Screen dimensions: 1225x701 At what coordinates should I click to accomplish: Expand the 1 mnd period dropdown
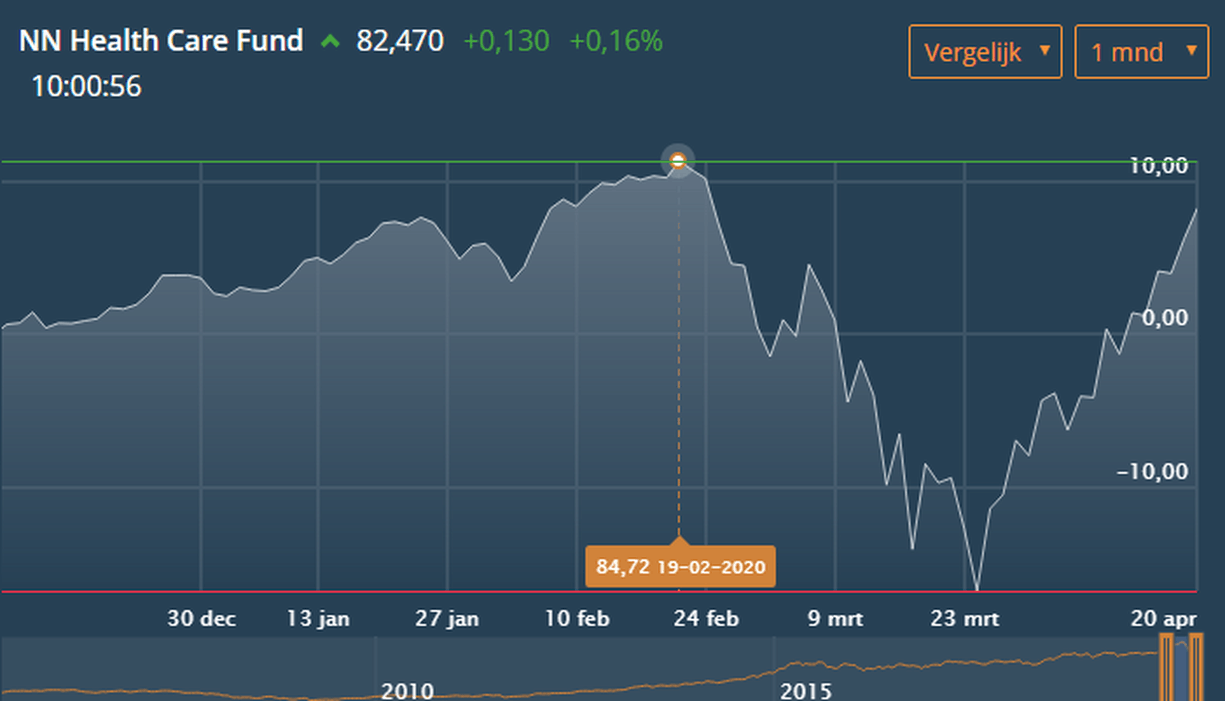point(1141,51)
